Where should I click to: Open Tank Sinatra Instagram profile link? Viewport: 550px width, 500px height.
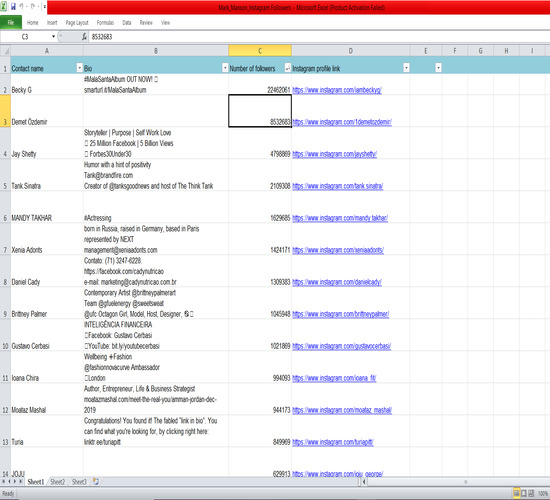pos(337,186)
